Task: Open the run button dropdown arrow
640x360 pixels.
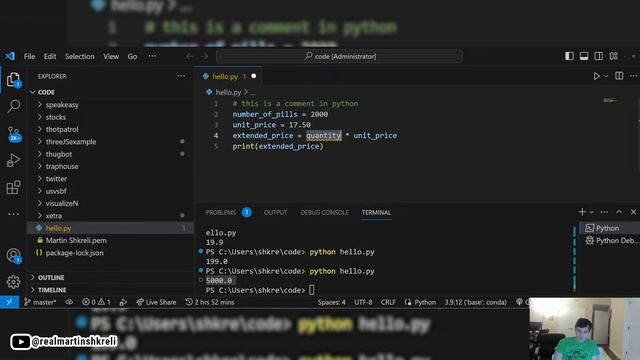Action: [x=606, y=76]
